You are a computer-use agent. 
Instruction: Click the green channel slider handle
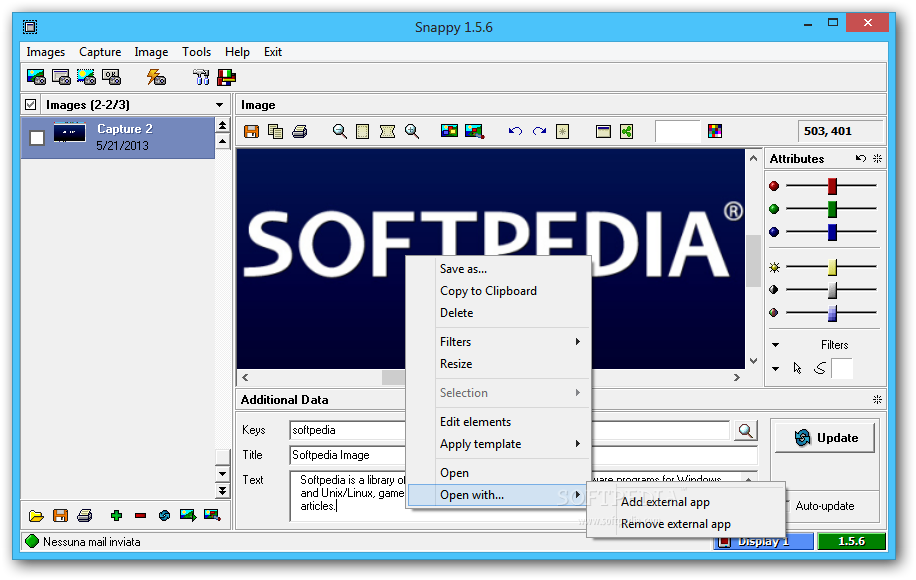click(x=832, y=209)
